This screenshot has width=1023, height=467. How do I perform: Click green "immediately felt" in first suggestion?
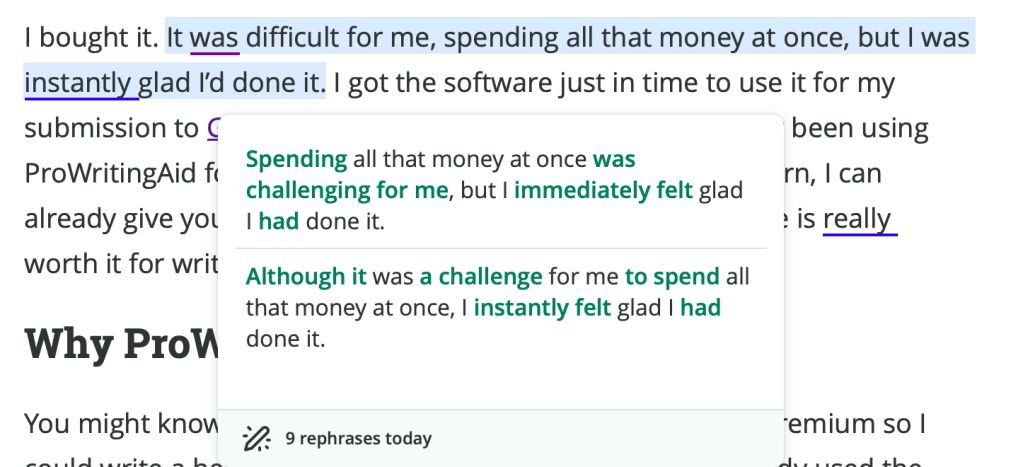point(603,190)
